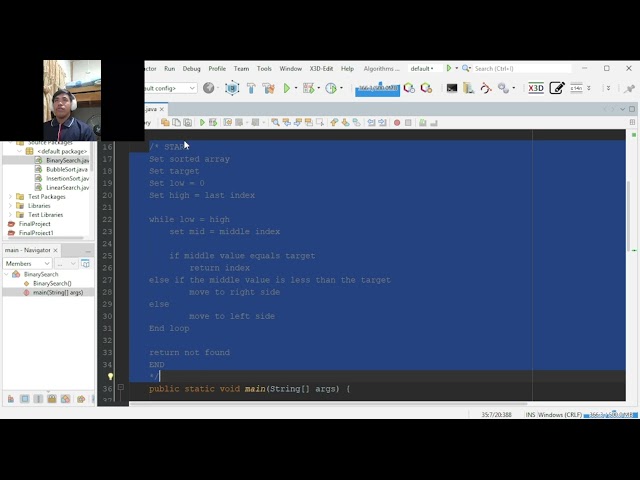Open the Run menu

click(169, 68)
